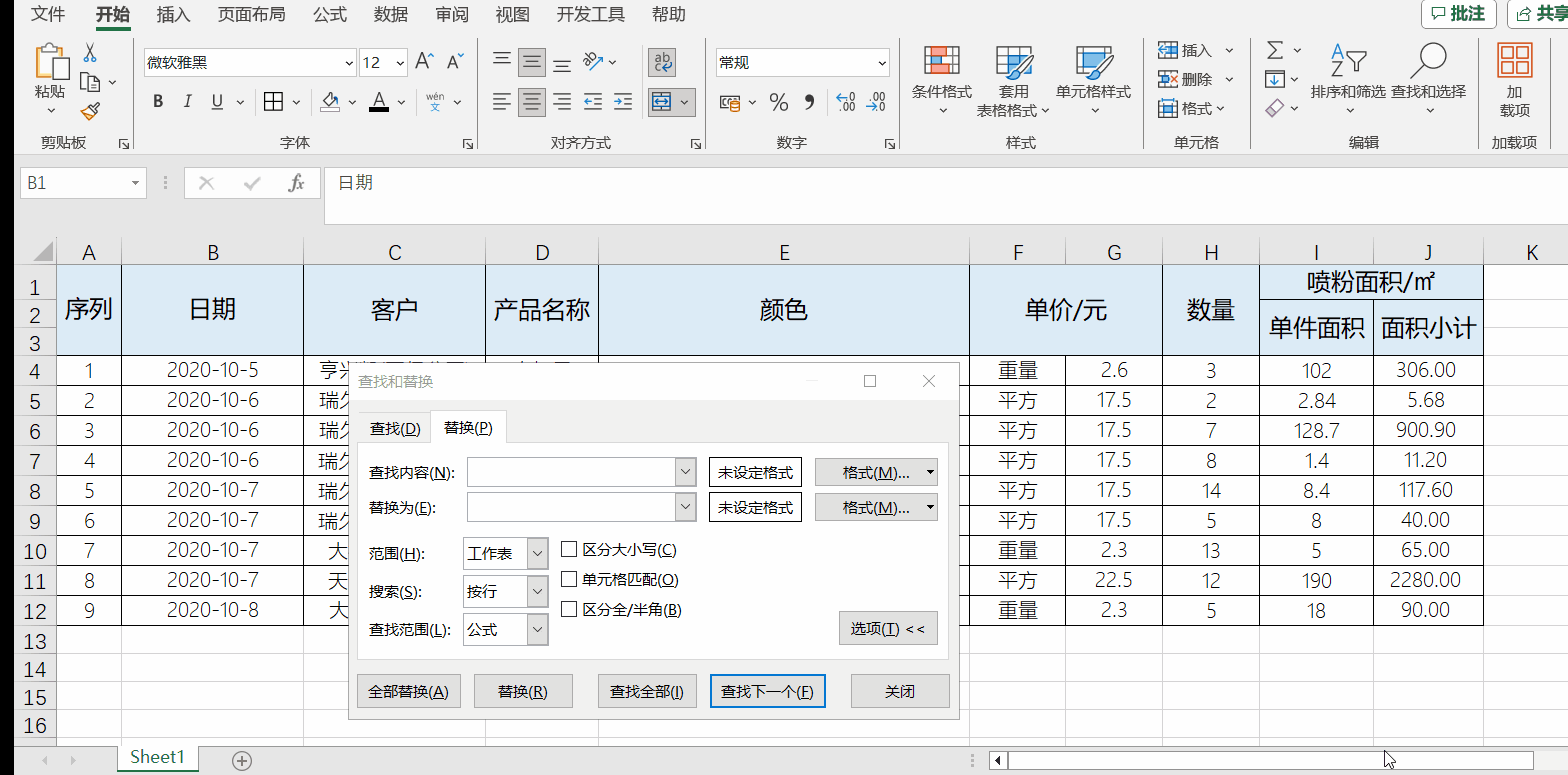Open the font name dropdown
The image size is (1568, 775).
(x=349, y=63)
